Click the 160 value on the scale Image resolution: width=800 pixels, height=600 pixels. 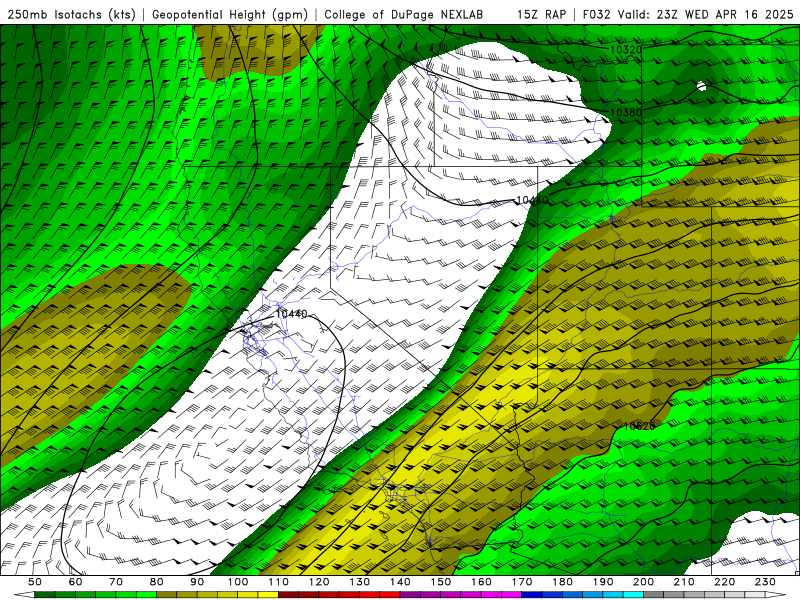[x=481, y=582]
